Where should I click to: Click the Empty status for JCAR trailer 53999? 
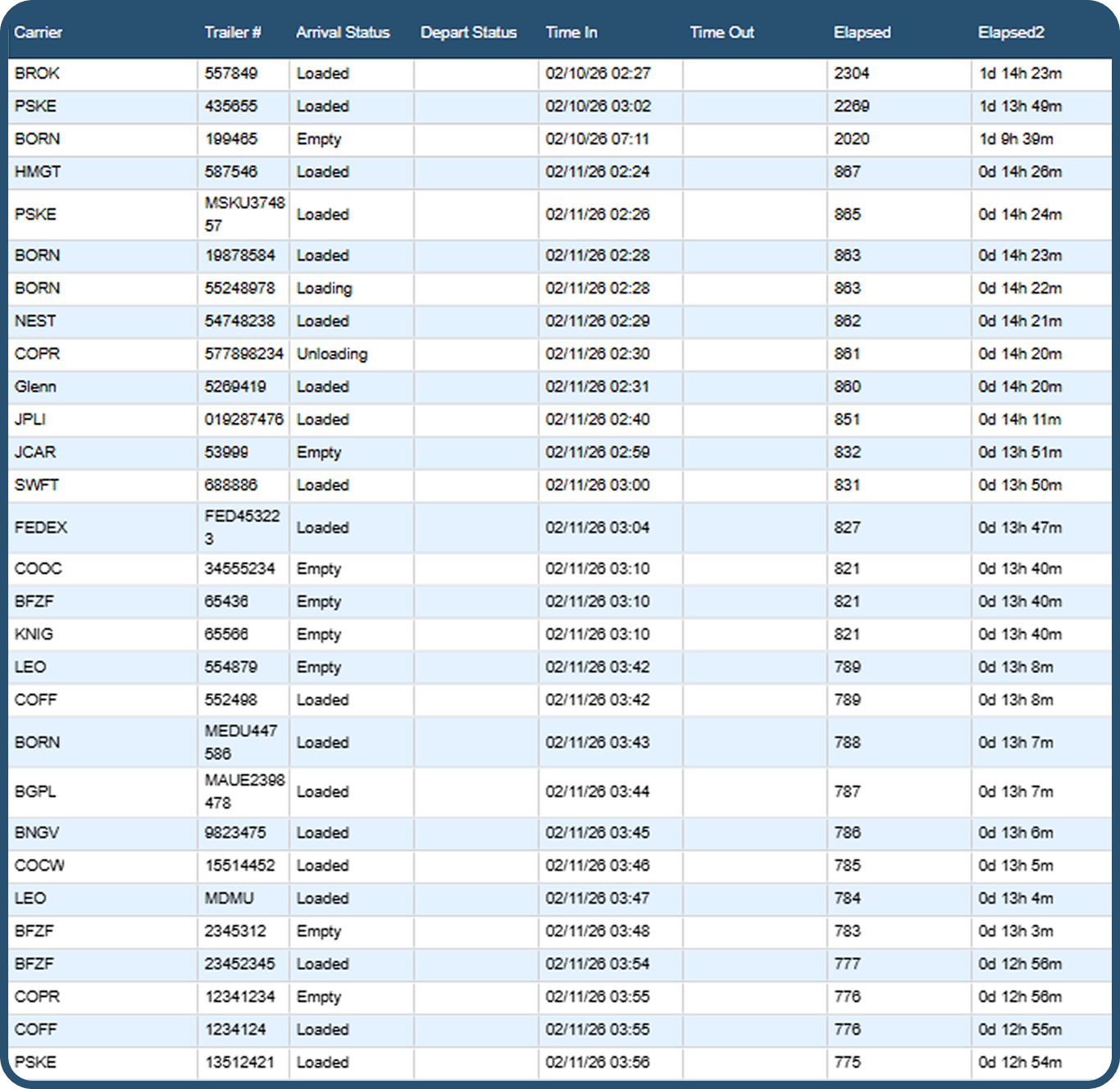[320, 452]
